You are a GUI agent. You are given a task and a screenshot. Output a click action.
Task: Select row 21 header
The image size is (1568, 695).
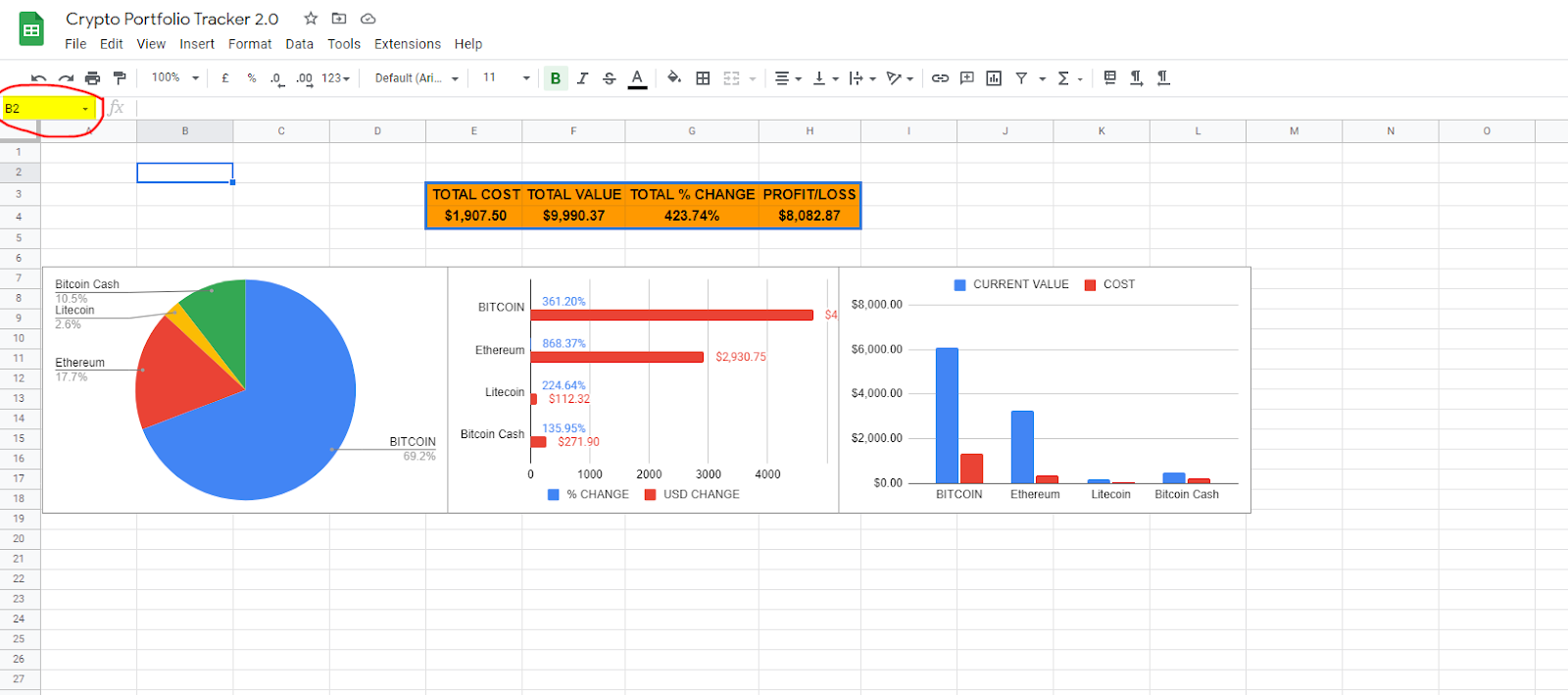coord(19,559)
